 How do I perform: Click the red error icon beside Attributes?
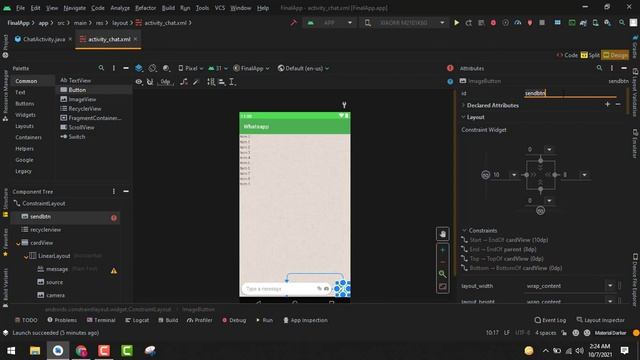(450, 68)
